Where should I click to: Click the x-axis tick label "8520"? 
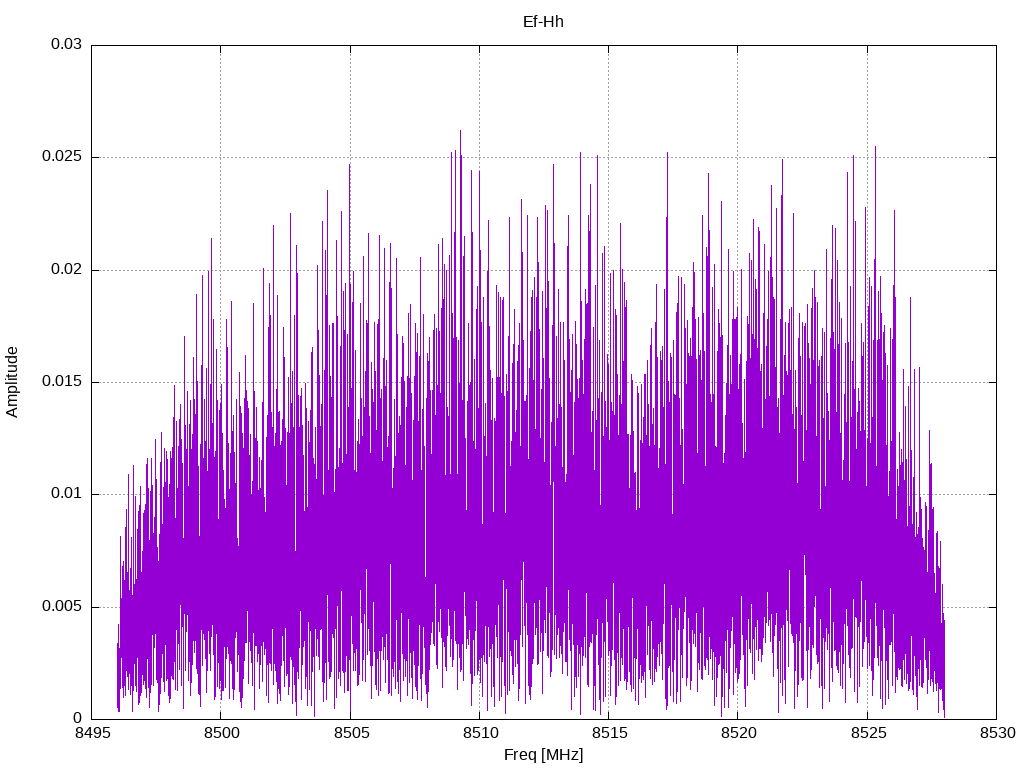pos(739,733)
